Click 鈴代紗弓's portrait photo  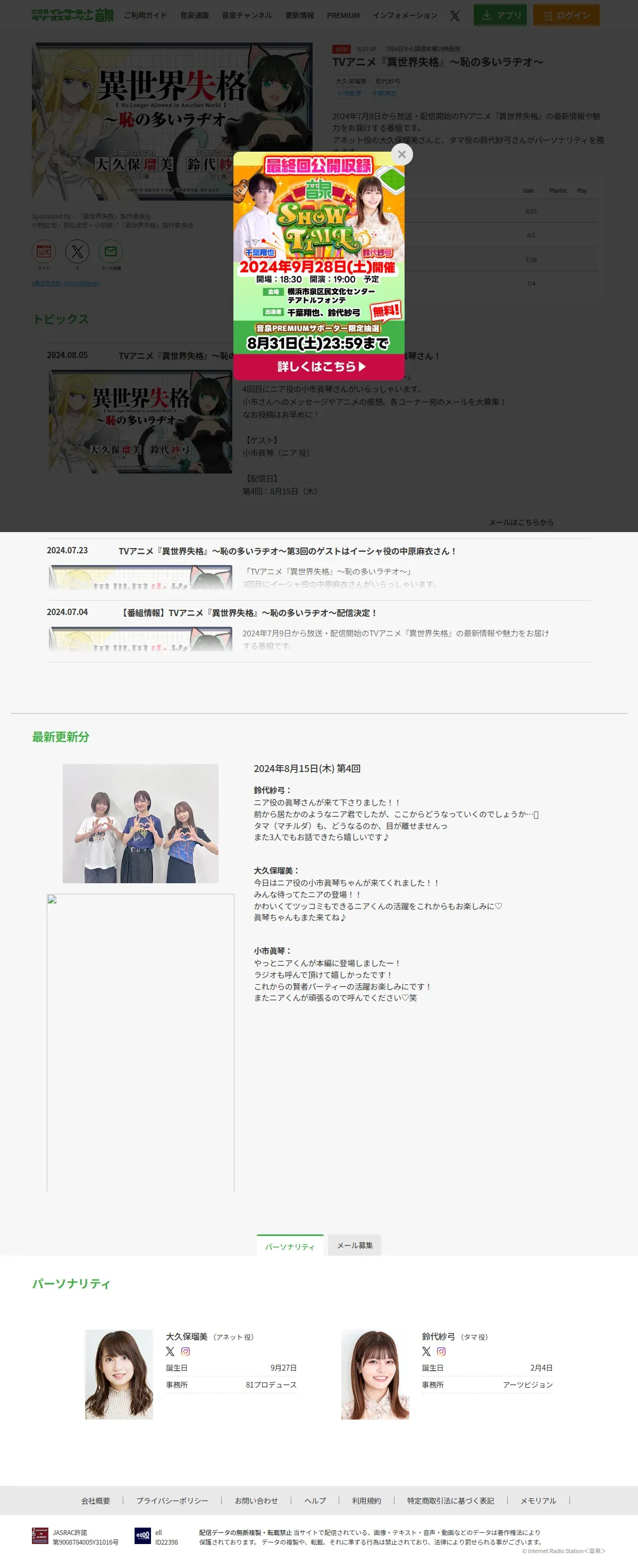(375, 1374)
